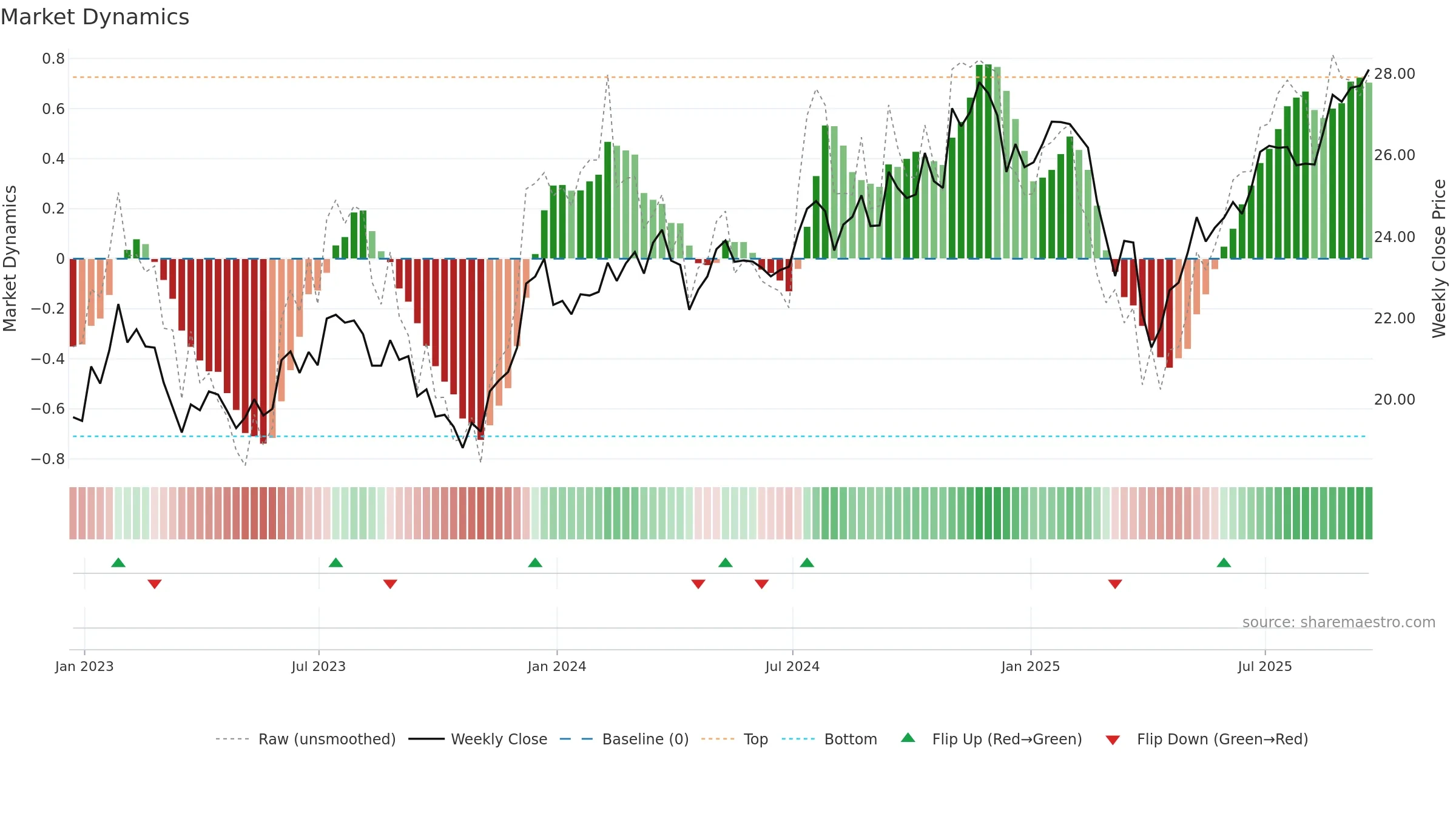Click the 26.00 price tick label
The height and width of the screenshot is (819, 1456).
click(x=1395, y=155)
